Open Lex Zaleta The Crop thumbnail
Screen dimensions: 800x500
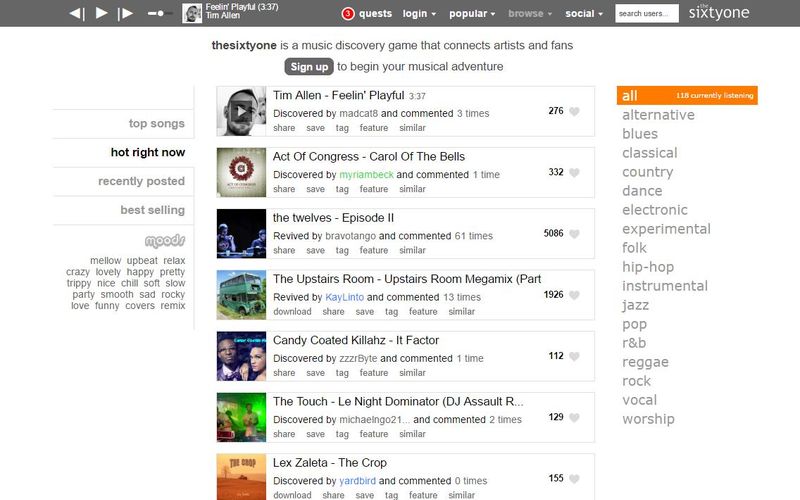241,477
